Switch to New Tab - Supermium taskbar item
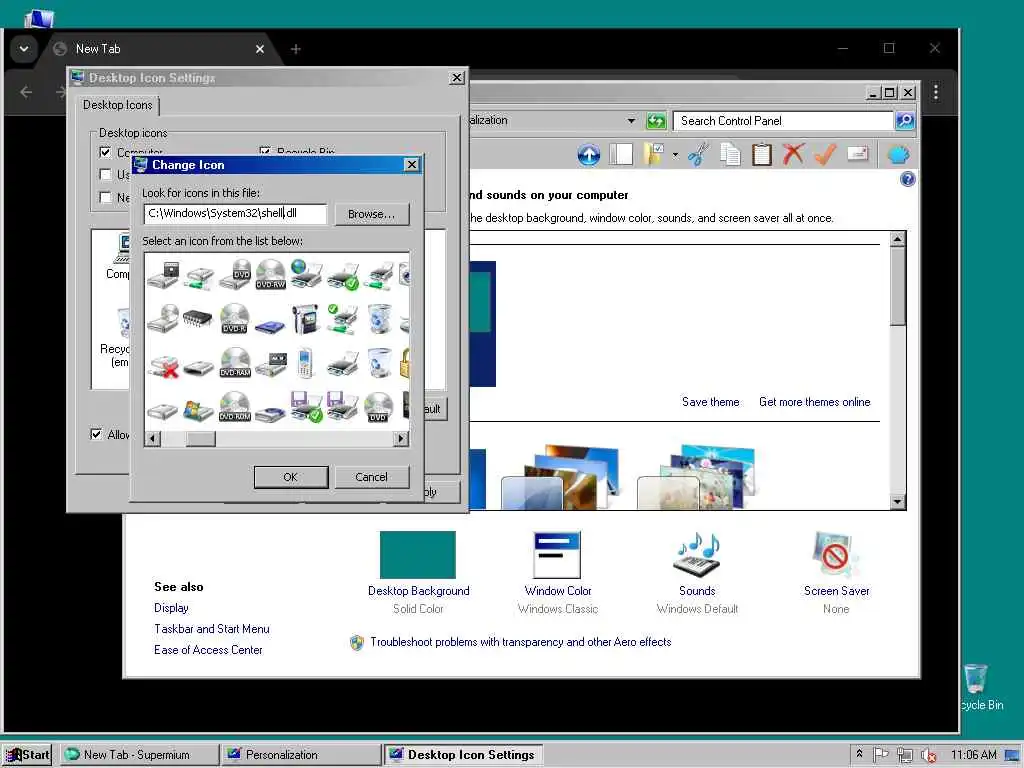This screenshot has width=1024, height=768. [x=140, y=755]
